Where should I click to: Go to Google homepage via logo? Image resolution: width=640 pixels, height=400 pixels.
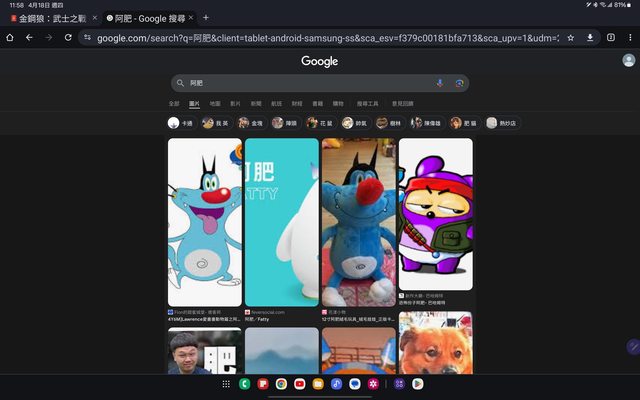point(320,61)
